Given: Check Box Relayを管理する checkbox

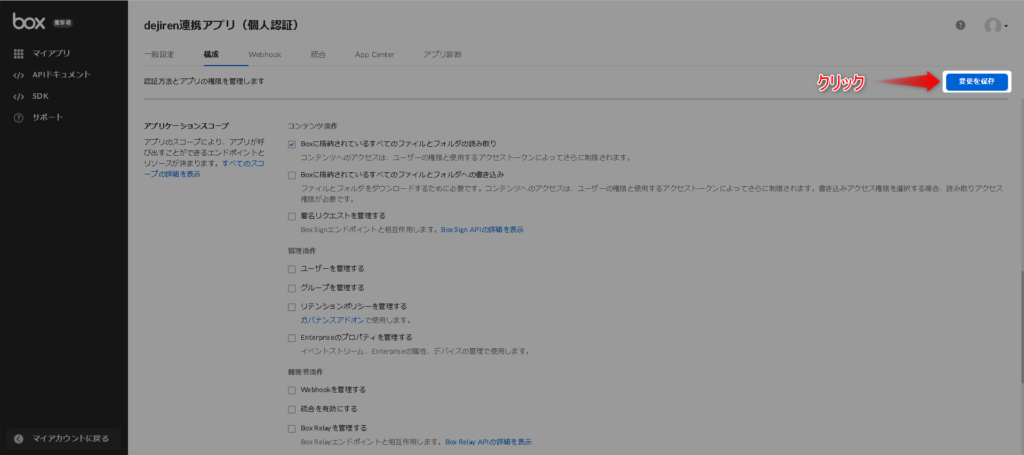Looking at the screenshot, I should [x=292, y=429].
